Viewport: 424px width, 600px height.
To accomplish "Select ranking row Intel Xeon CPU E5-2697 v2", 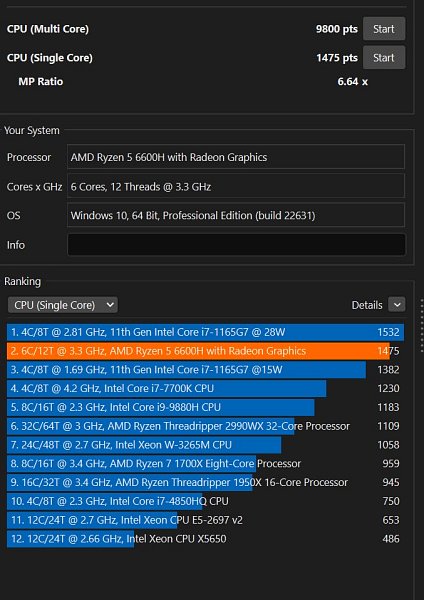I will (203, 520).
